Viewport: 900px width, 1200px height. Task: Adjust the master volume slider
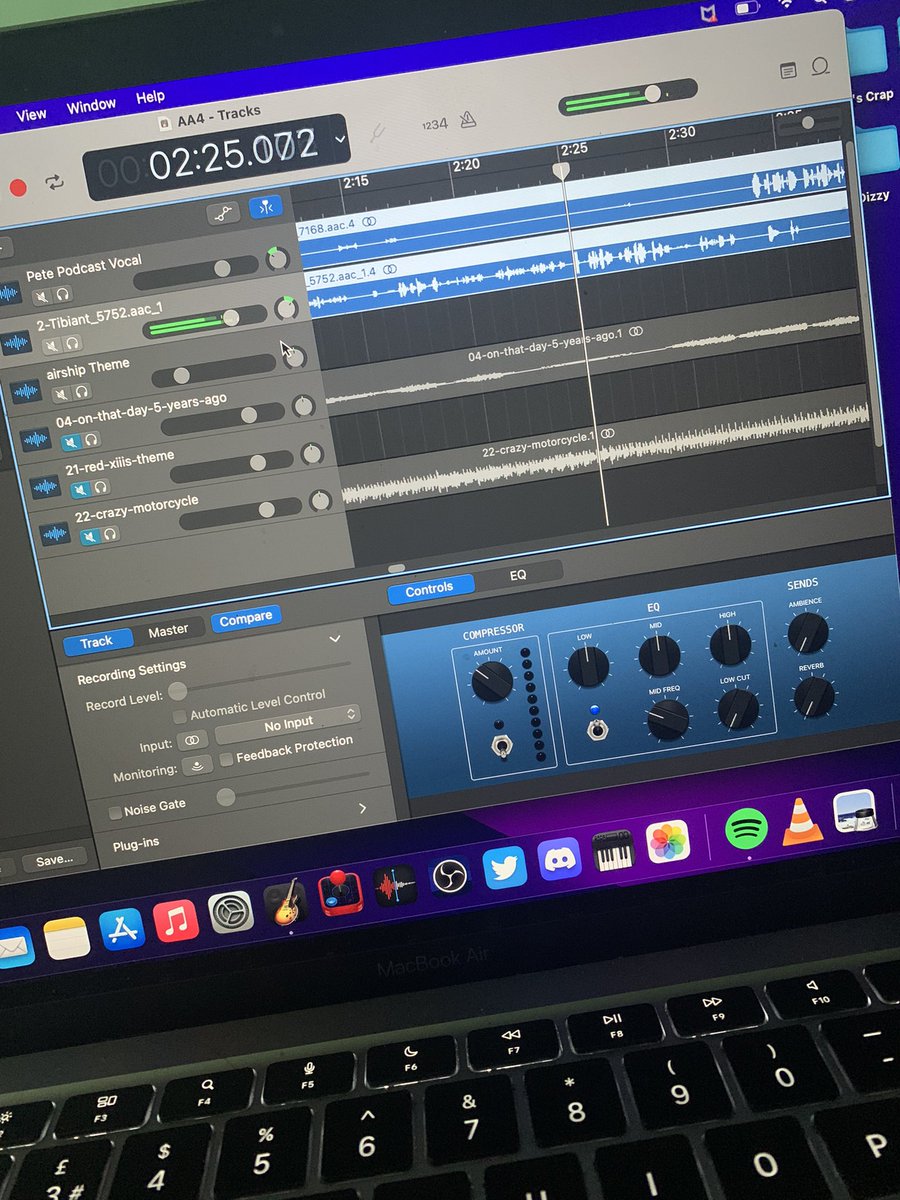click(x=628, y=98)
